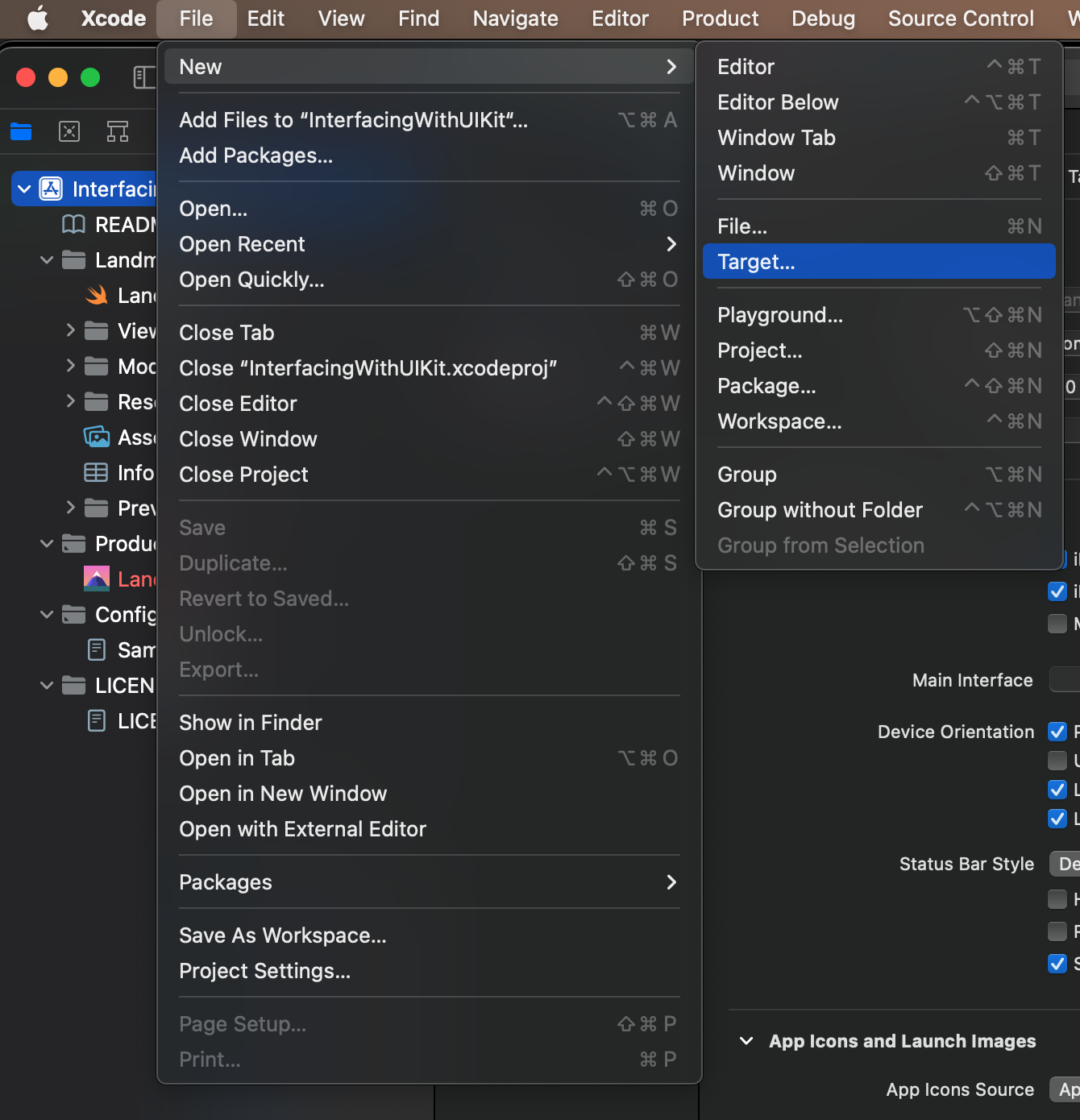Expand the Packages submenu
The height and width of the screenshot is (1120, 1080).
[671, 882]
